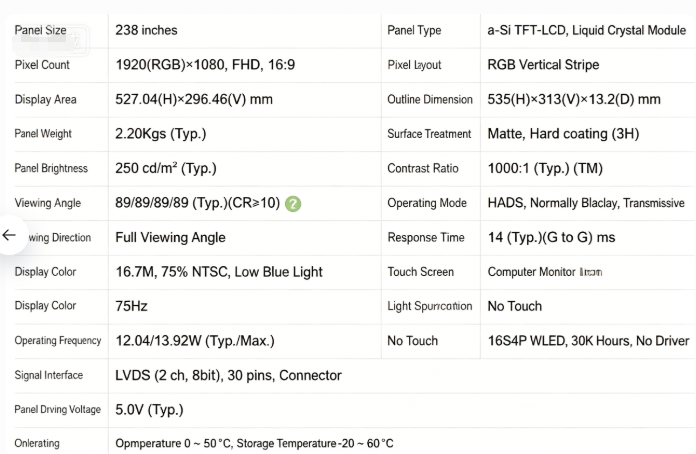Click the Outline Dimension value text
This screenshot has height=454, width=696.
point(573,99)
